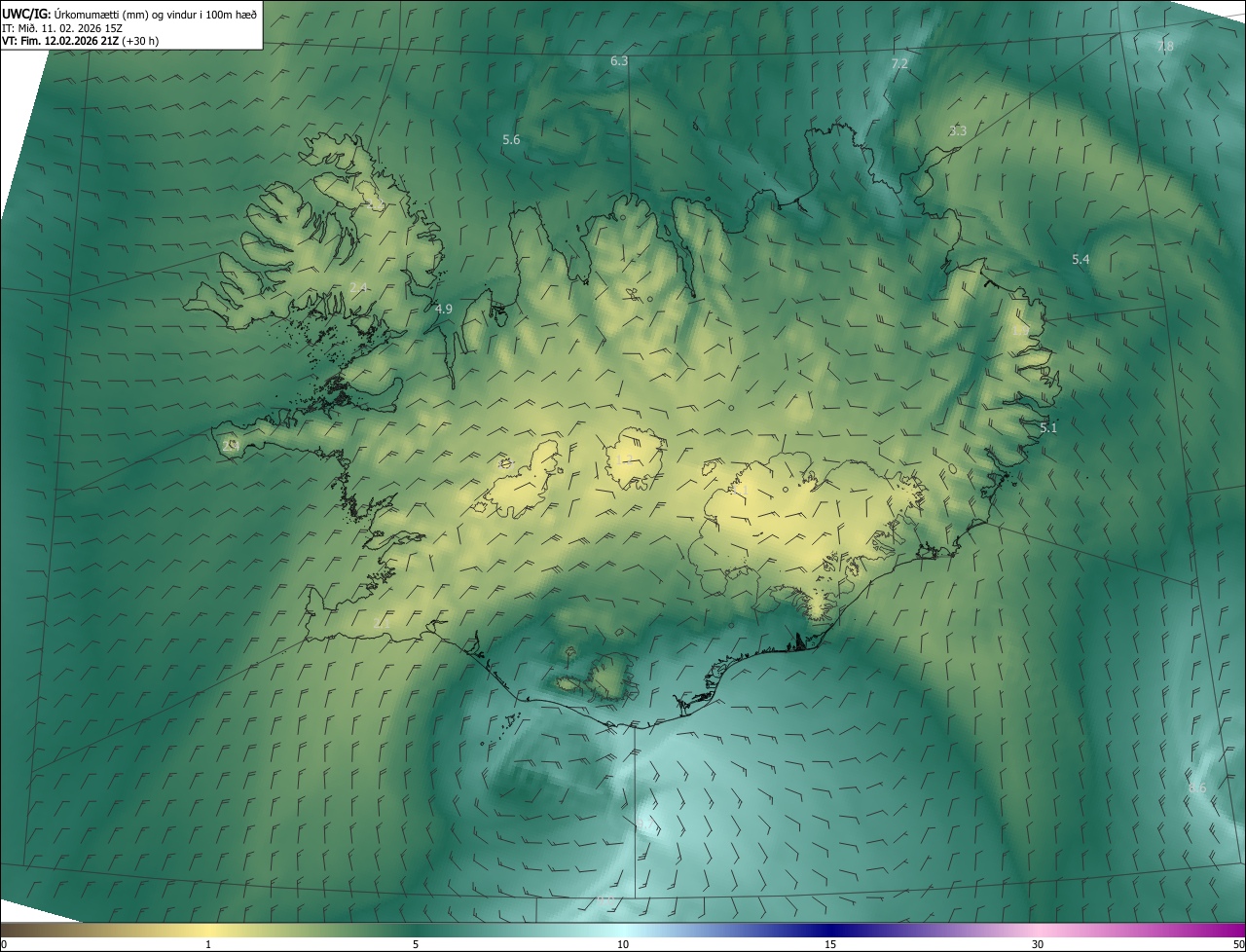Click the color scale tick label "5"
This screenshot has height=952, width=1246.
416,944
